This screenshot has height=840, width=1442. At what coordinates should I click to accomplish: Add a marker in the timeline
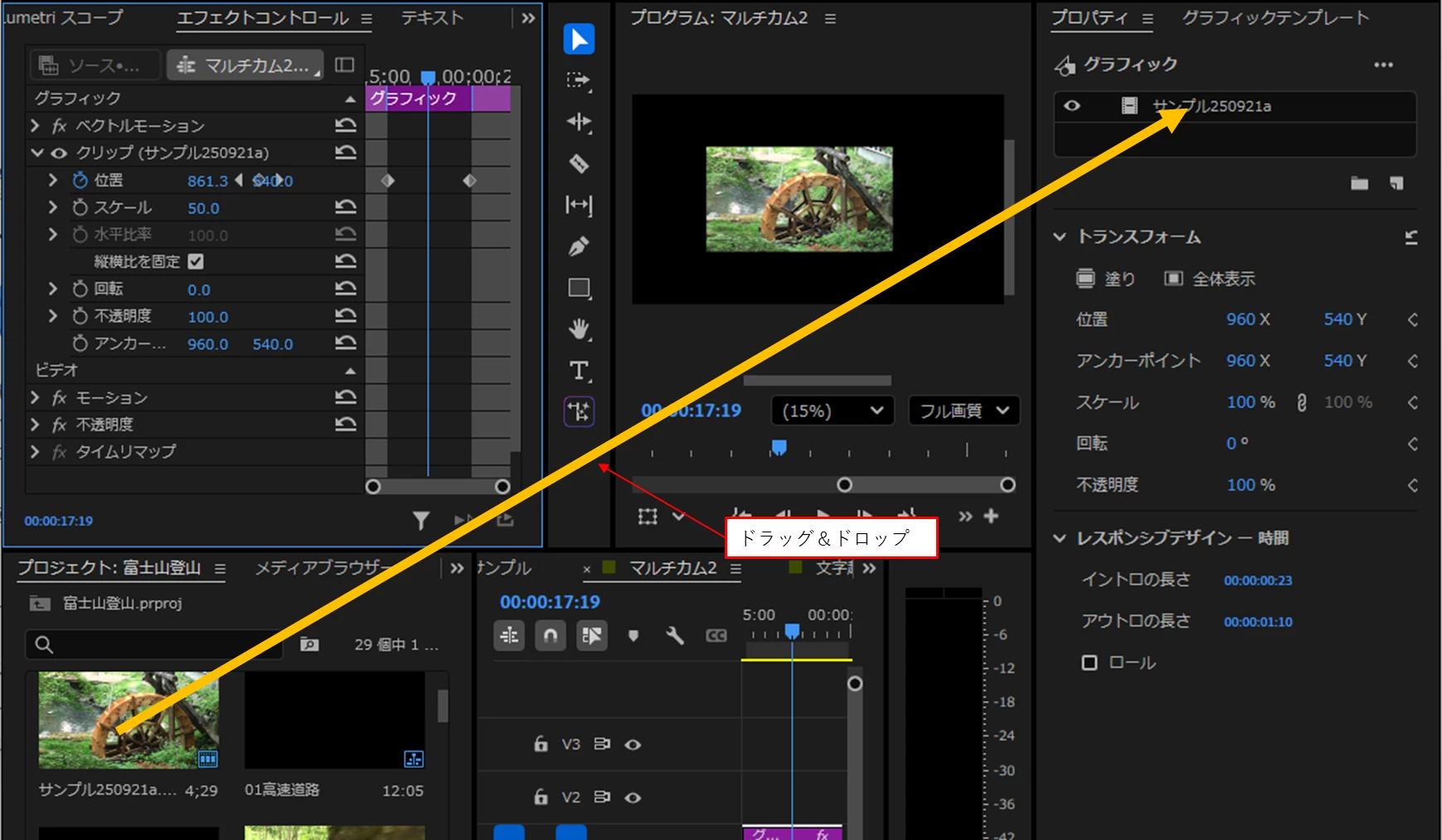tap(634, 636)
